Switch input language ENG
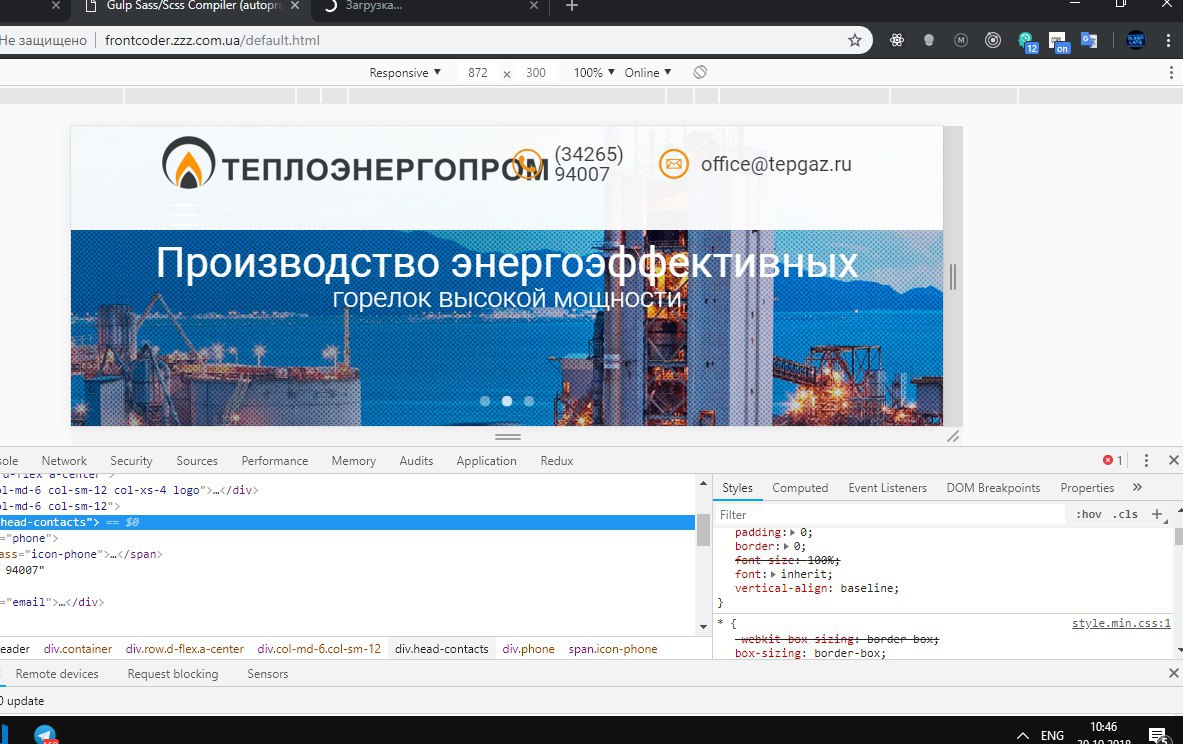 (x=1052, y=735)
